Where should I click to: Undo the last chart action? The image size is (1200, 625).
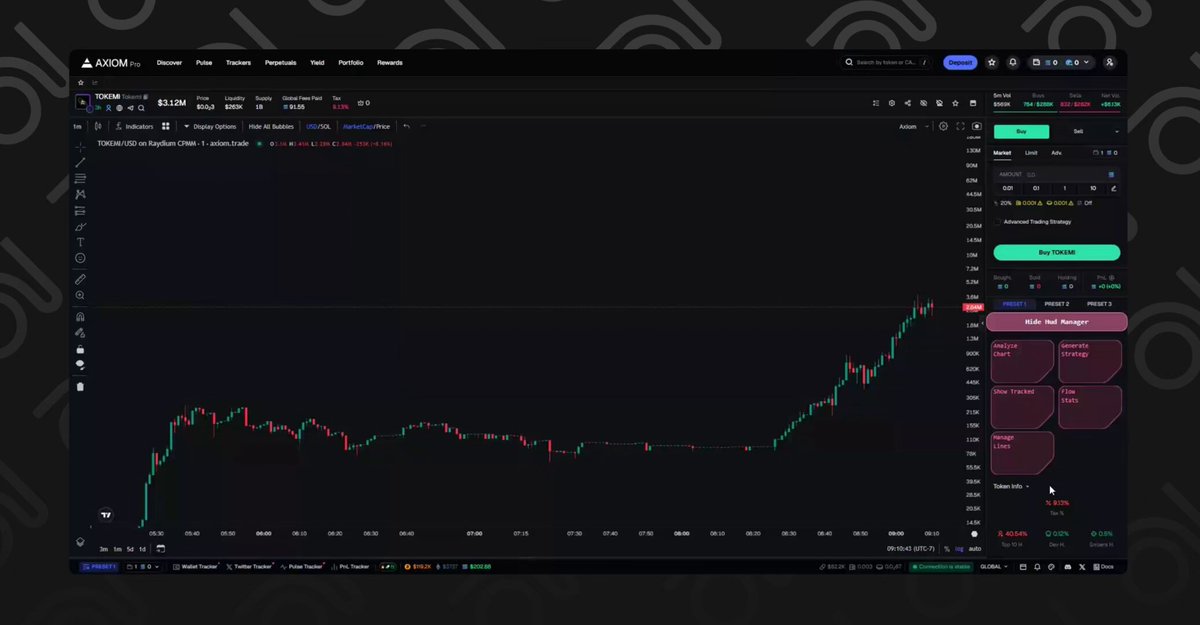click(x=406, y=126)
